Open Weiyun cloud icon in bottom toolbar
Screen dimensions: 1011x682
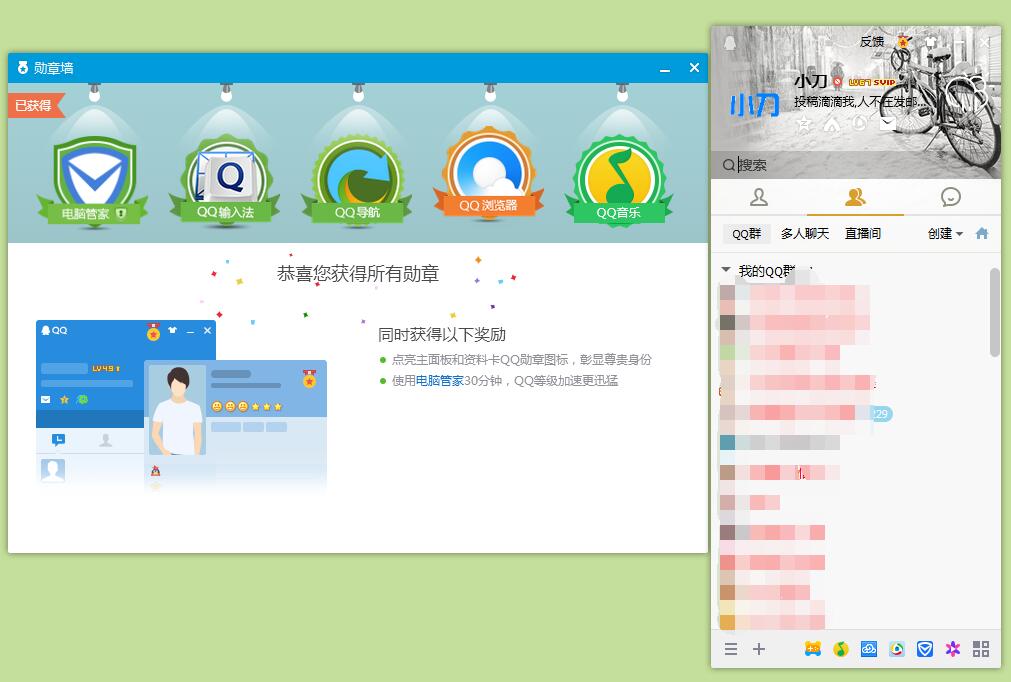point(869,649)
